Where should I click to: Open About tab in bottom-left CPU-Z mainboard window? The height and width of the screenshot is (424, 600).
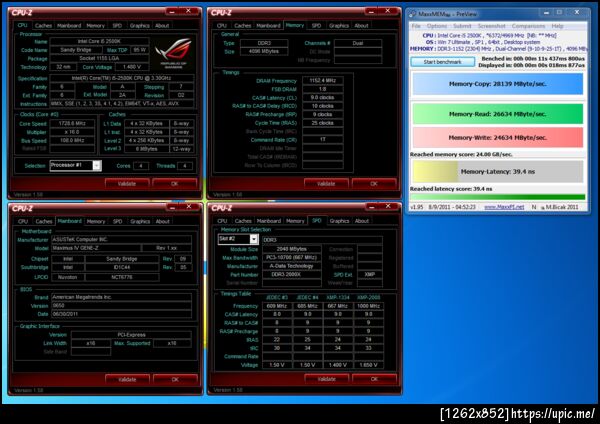coord(162,221)
